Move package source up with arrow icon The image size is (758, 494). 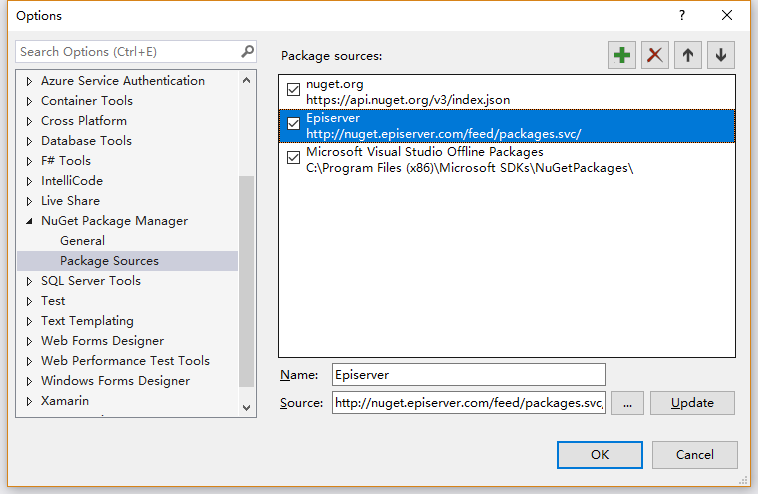(687, 55)
